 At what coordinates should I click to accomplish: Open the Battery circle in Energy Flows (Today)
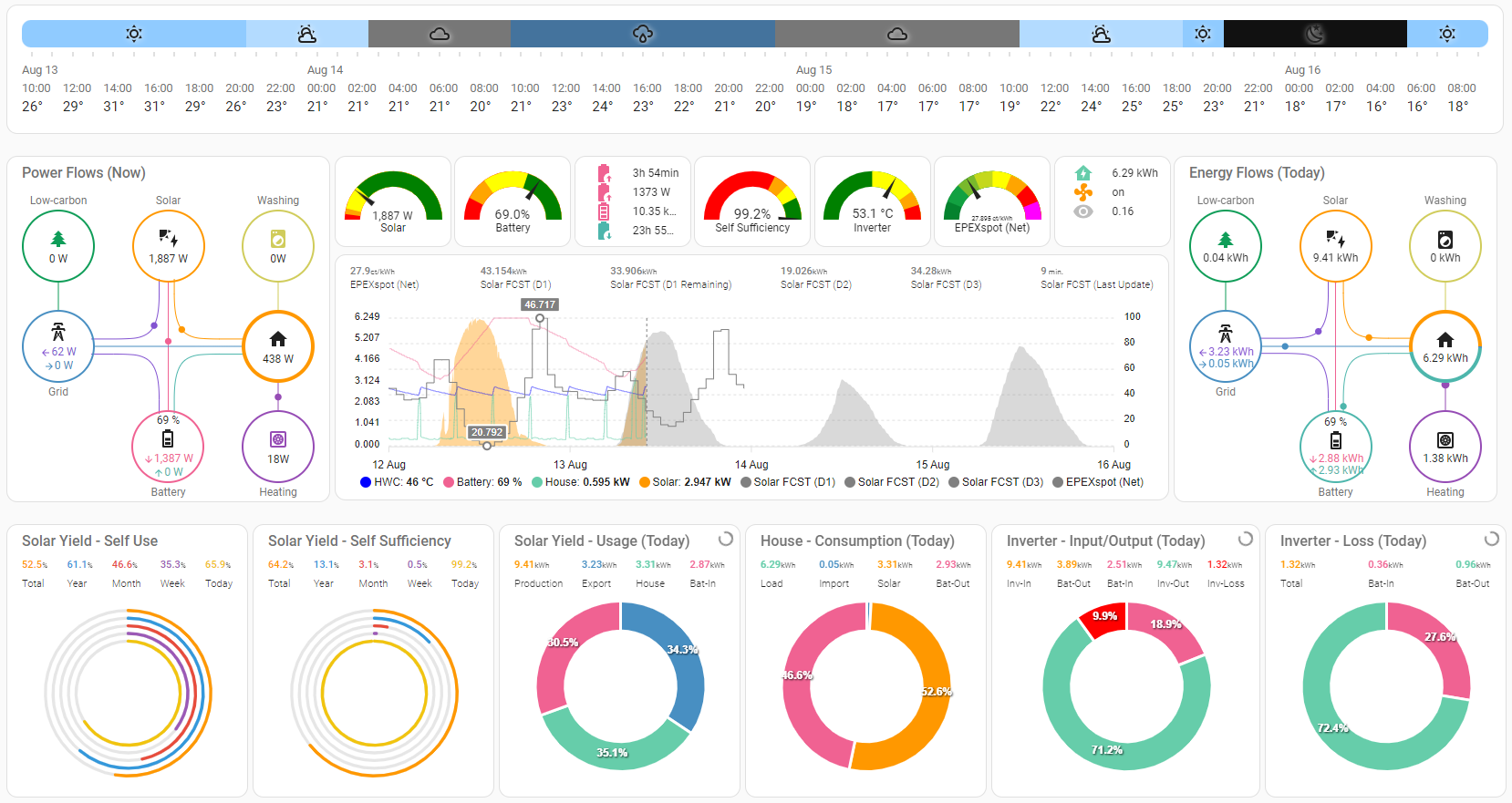coord(1336,447)
